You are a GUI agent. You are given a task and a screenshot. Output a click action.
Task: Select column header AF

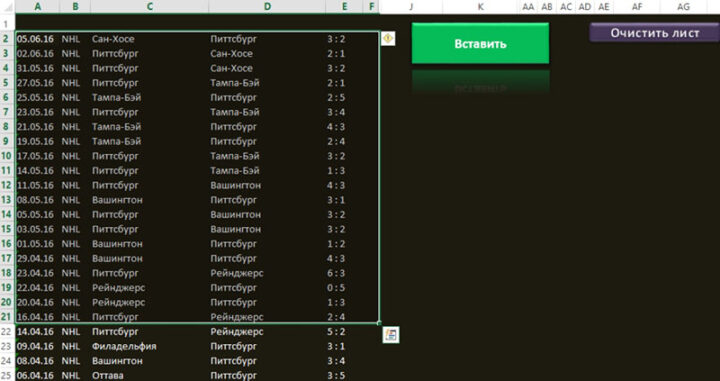[x=637, y=6]
